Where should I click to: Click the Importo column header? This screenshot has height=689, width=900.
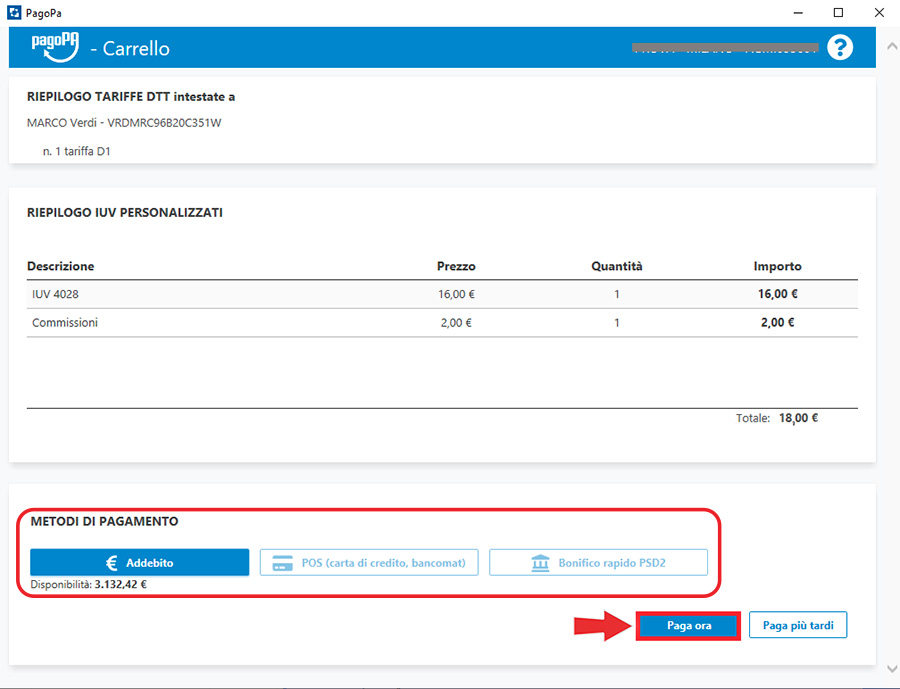(777, 266)
